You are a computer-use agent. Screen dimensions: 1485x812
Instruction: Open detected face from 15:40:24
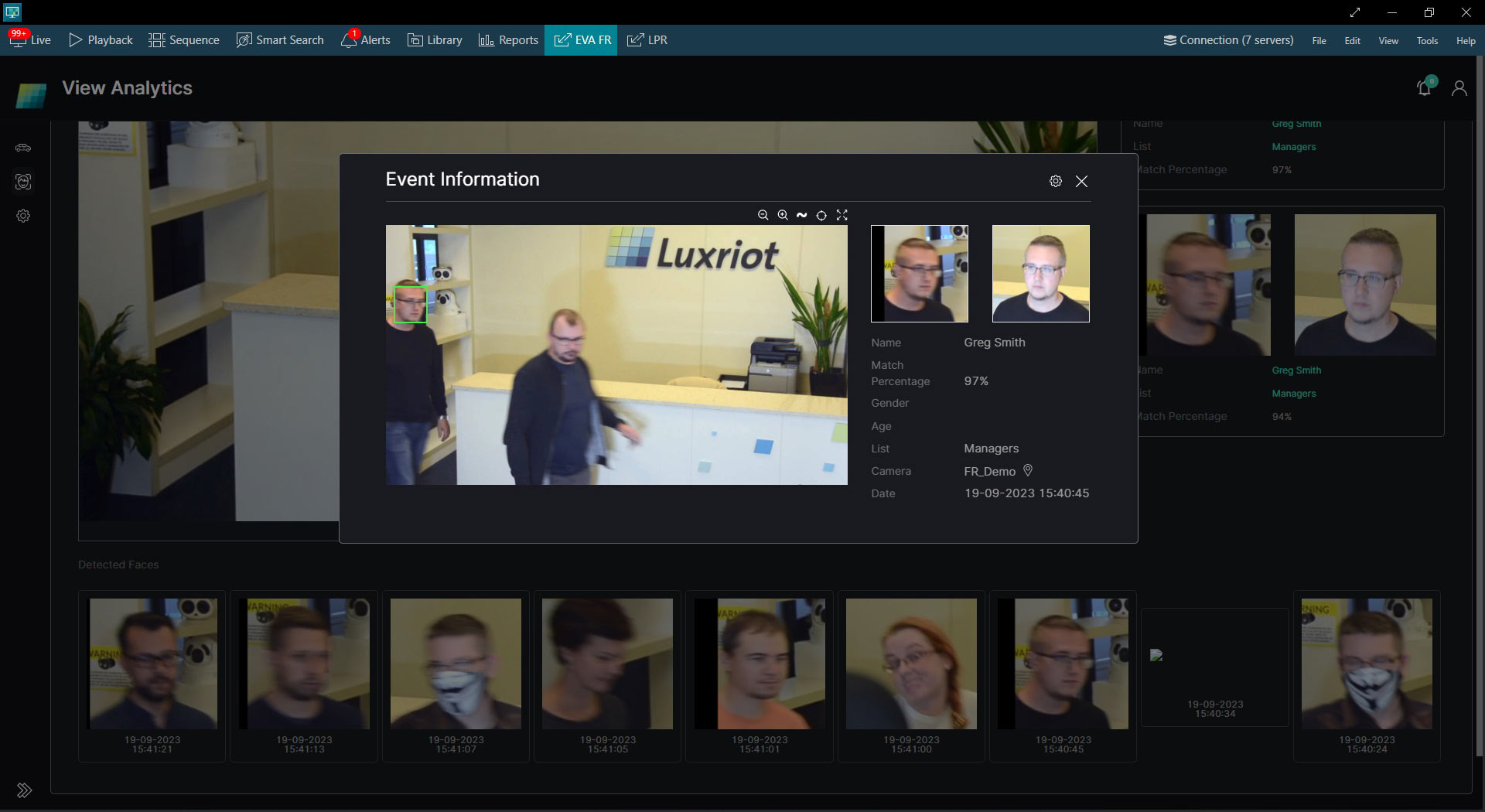click(x=1367, y=676)
